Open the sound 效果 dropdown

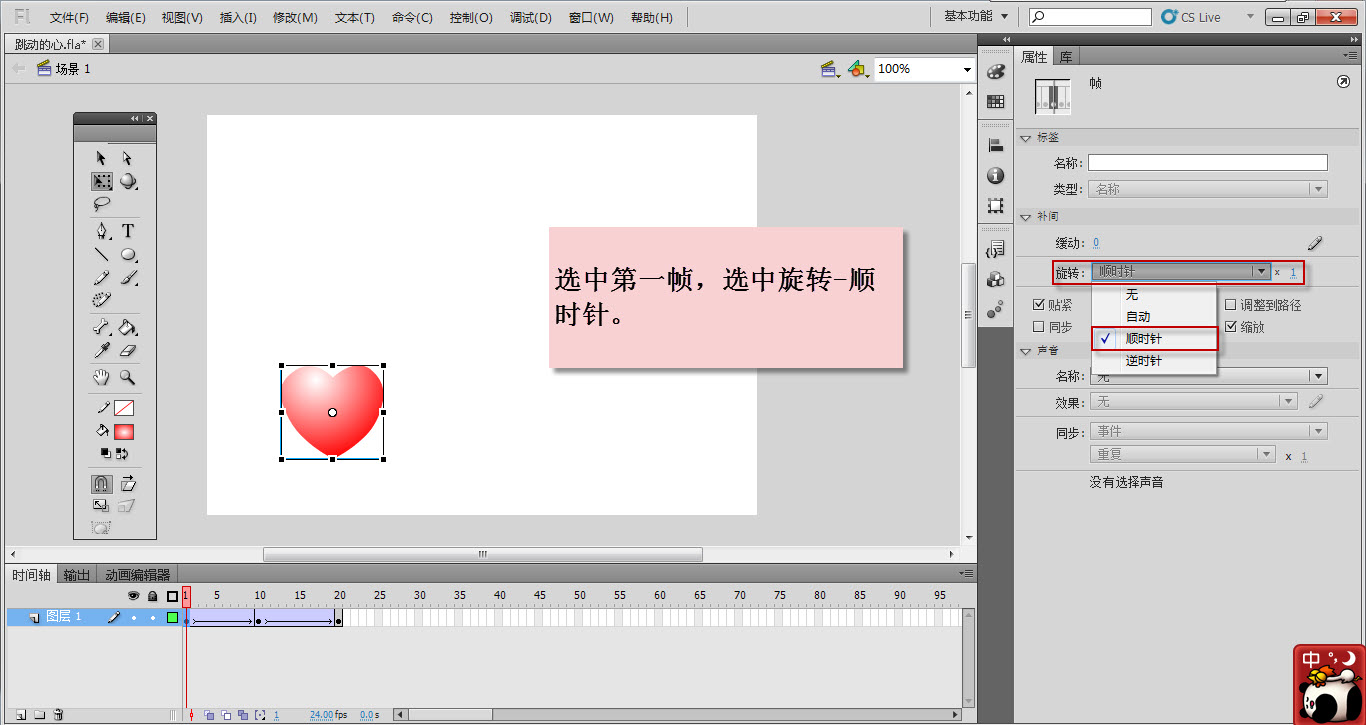click(x=1193, y=402)
